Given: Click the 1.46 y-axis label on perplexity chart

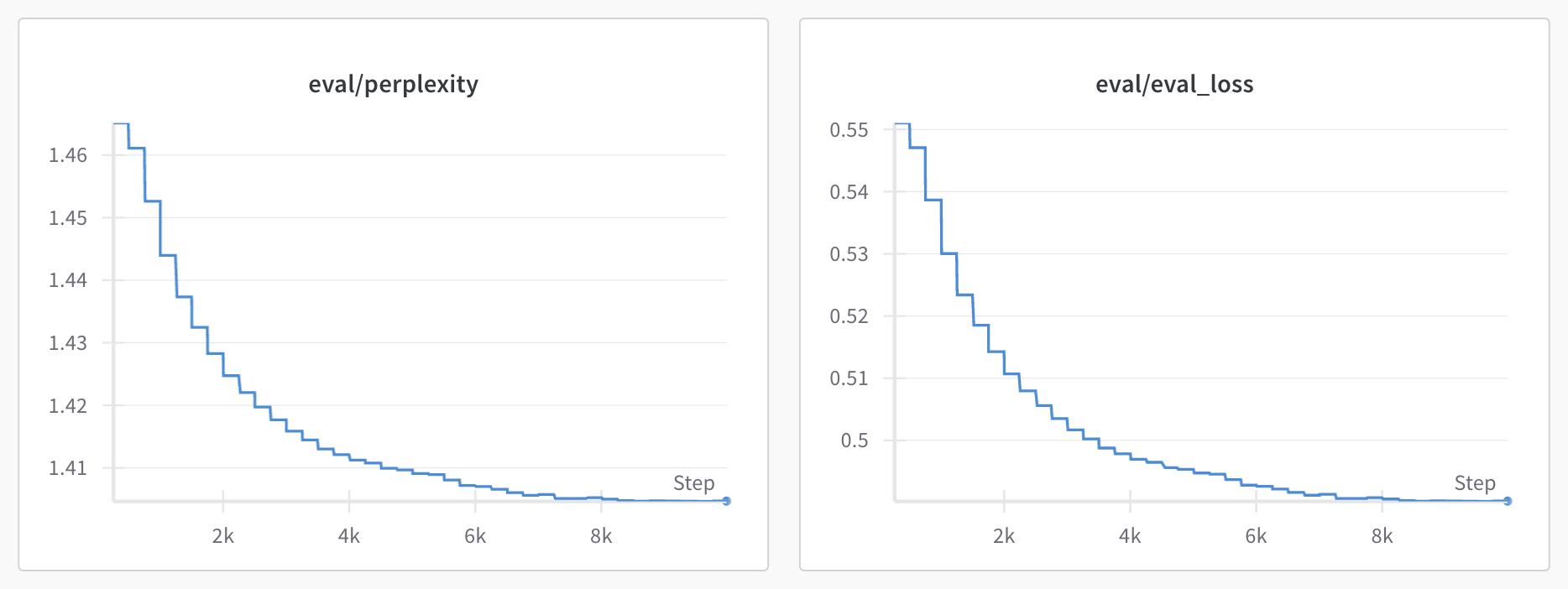Looking at the screenshot, I should (68, 155).
